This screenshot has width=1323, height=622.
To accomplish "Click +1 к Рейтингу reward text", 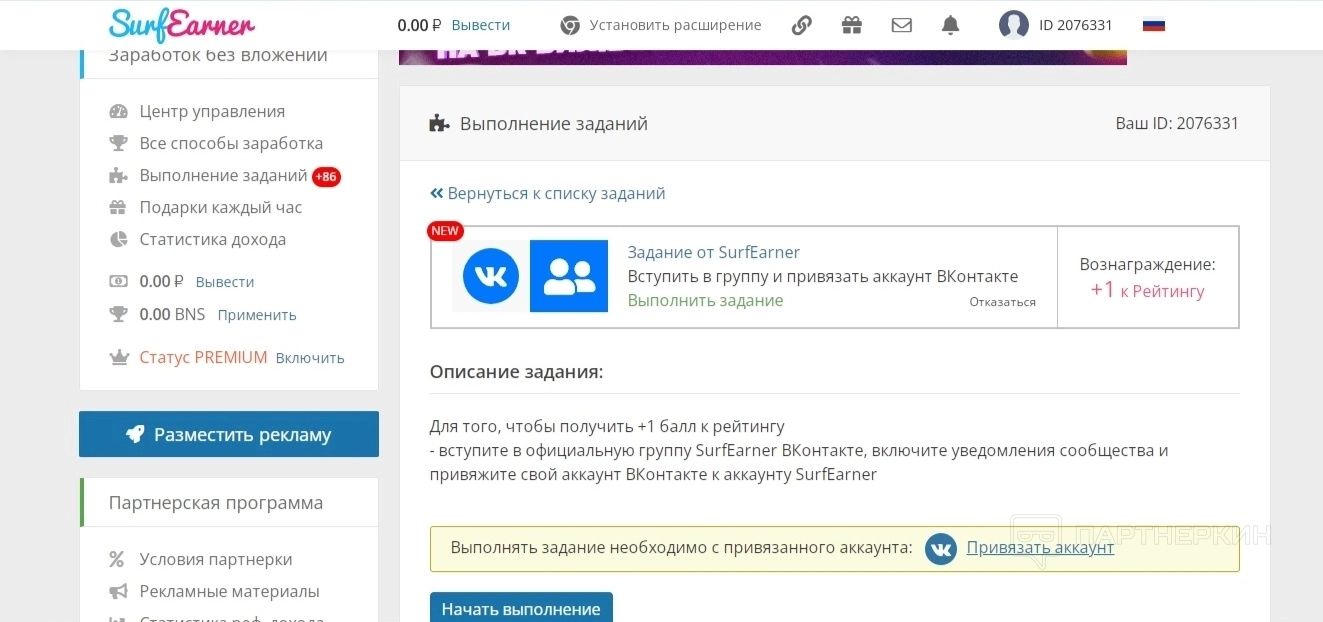I will click(1148, 291).
